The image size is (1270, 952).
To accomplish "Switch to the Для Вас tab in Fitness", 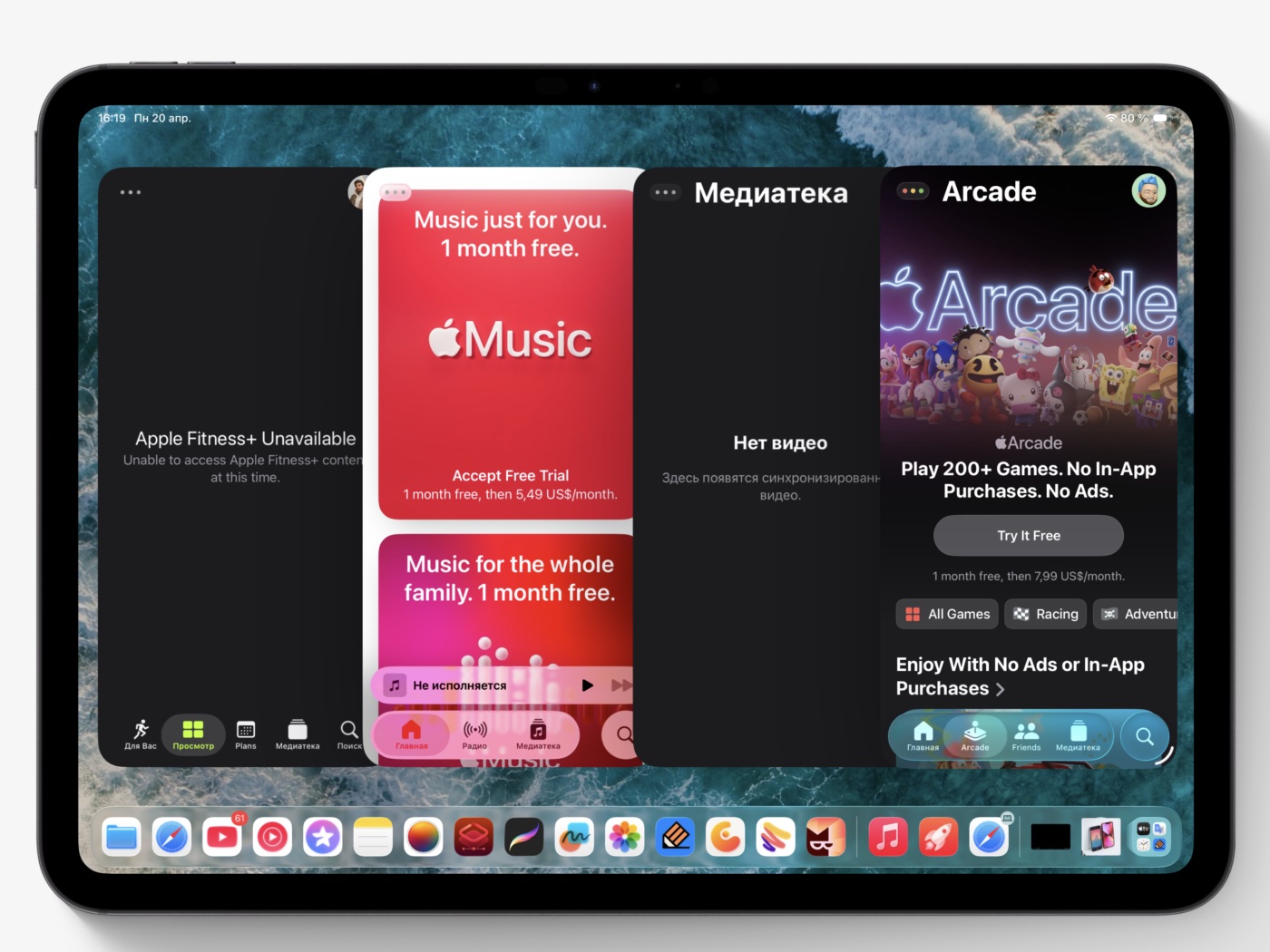I will [x=141, y=734].
